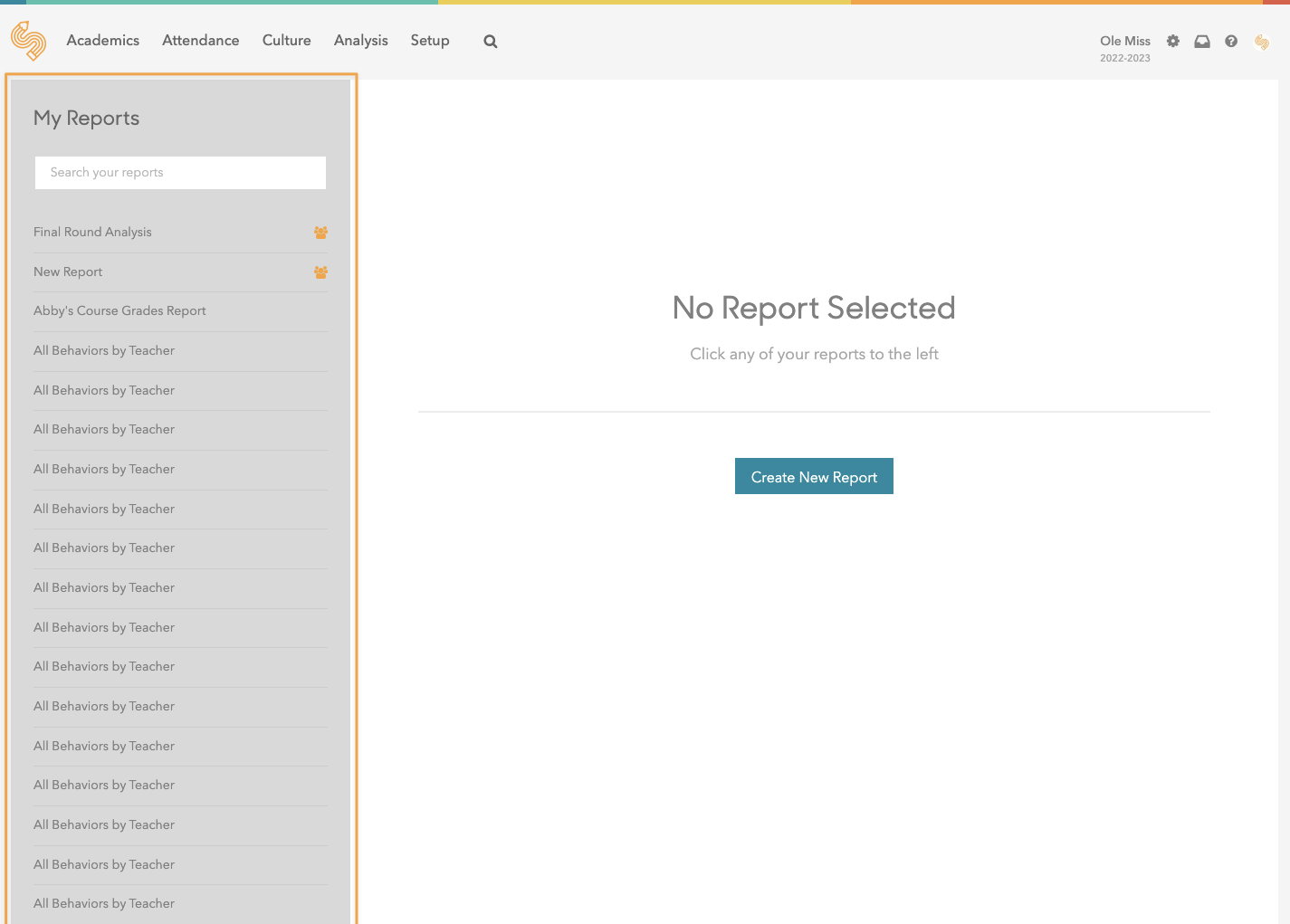Select the New Report list entry
This screenshot has height=924, width=1290.
pyautogui.click(x=69, y=272)
